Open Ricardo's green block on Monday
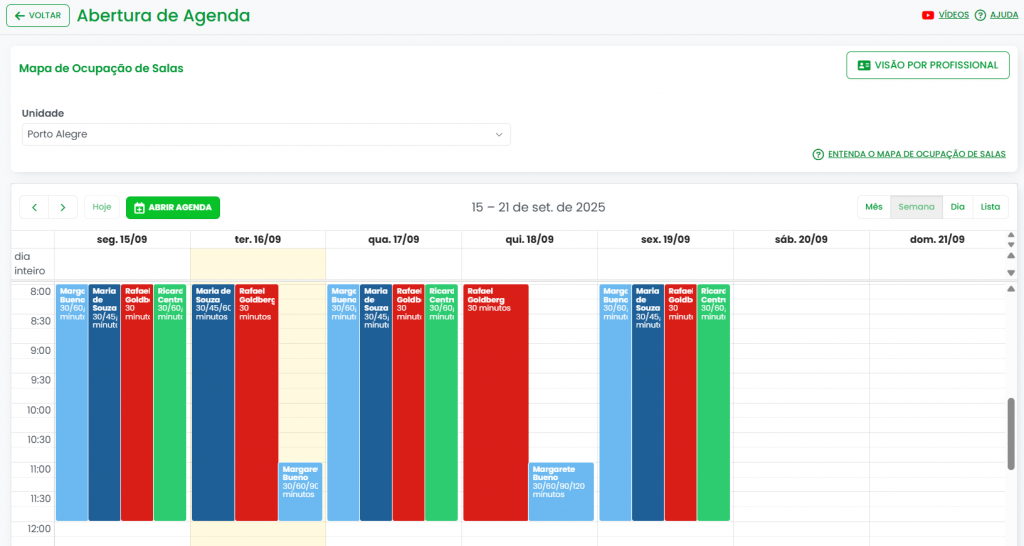Image resolution: width=1024 pixels, height=546 pixels. point(170,400)
